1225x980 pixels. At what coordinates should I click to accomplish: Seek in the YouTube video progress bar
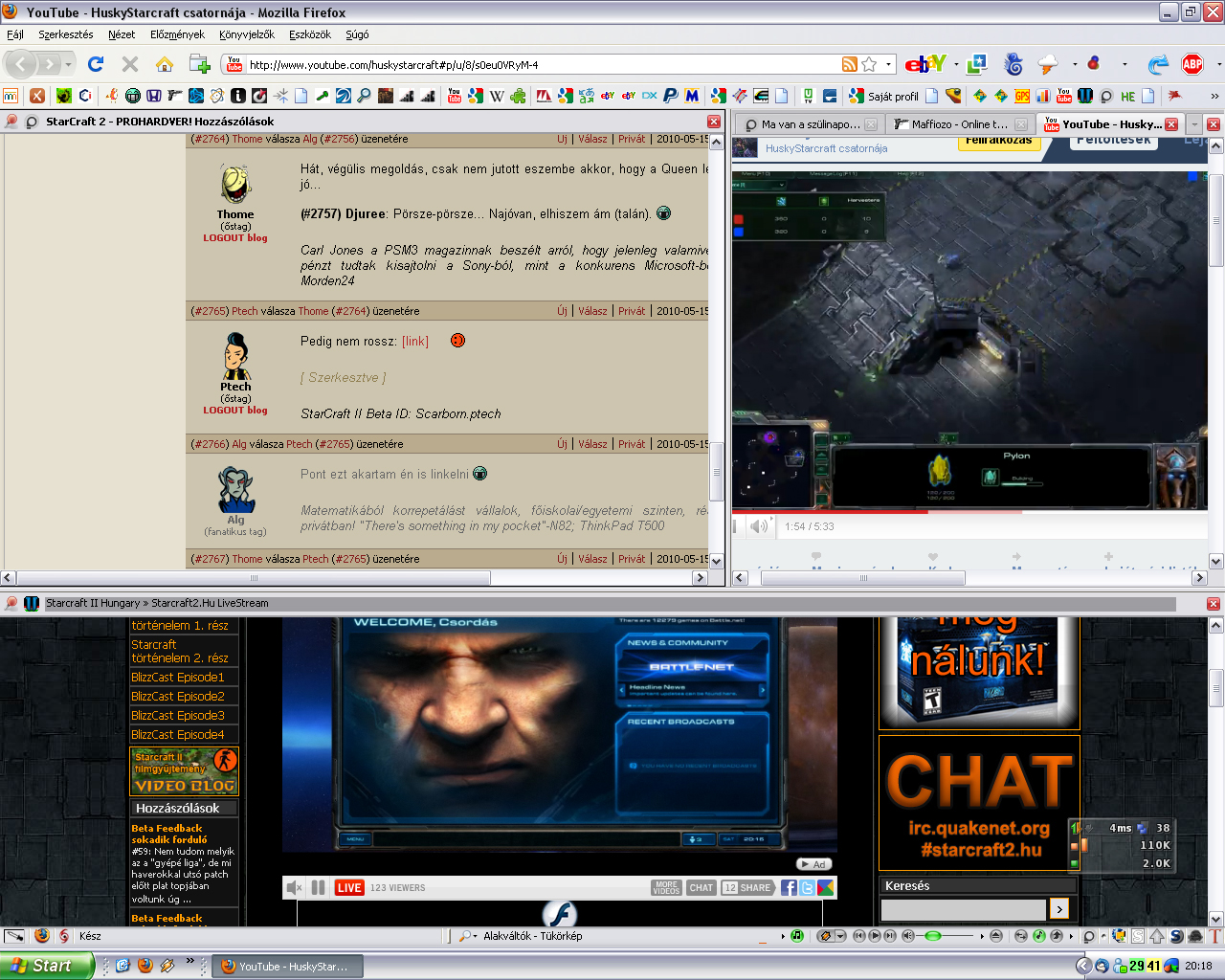click(x=968, y=512)
